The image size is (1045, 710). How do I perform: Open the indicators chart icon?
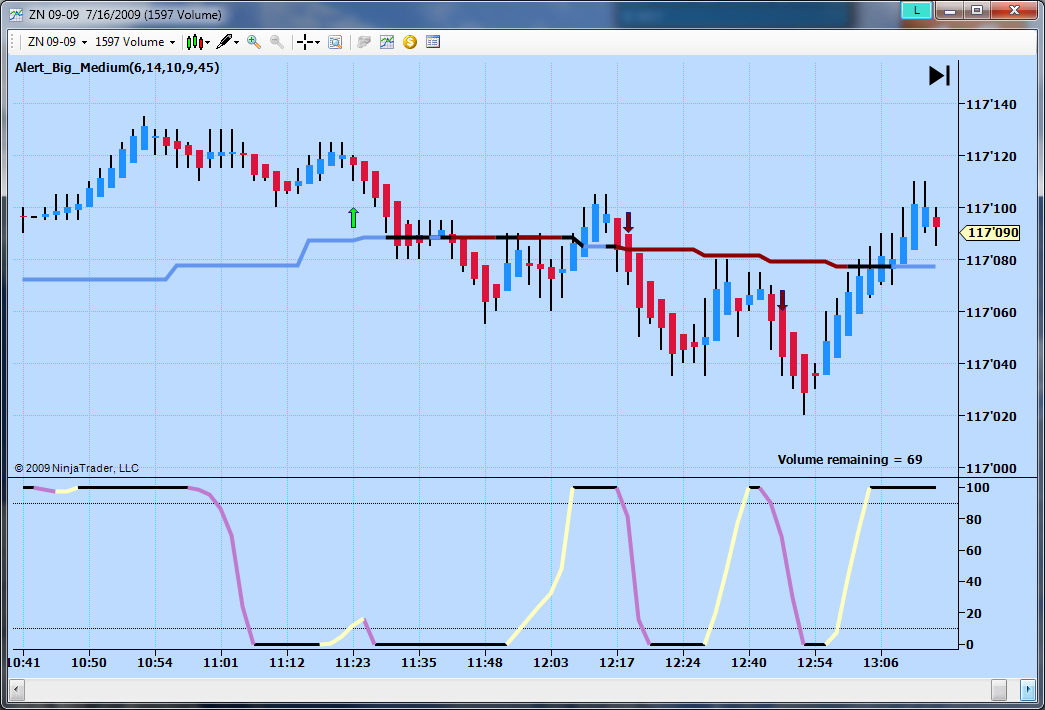click(387, 42)
